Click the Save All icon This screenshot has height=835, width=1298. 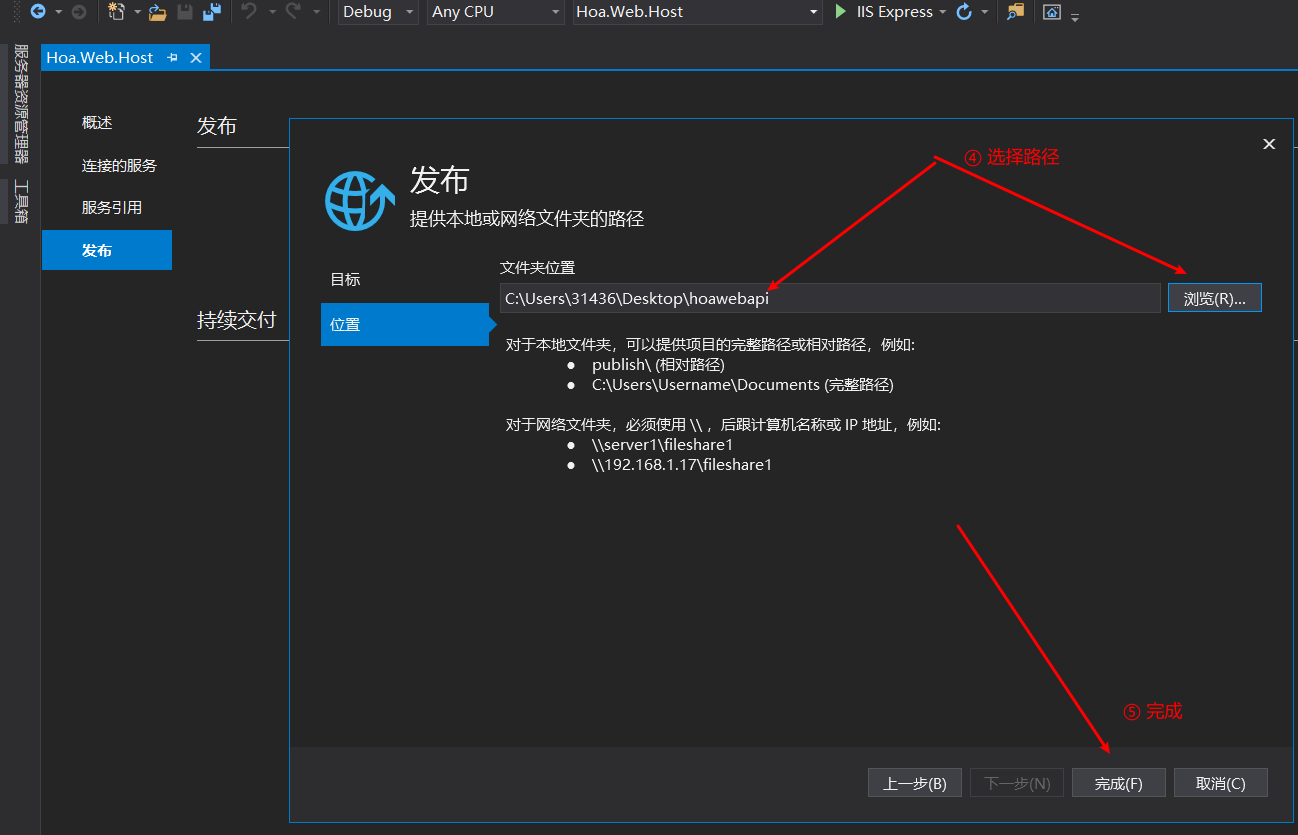tap(211, 12)
